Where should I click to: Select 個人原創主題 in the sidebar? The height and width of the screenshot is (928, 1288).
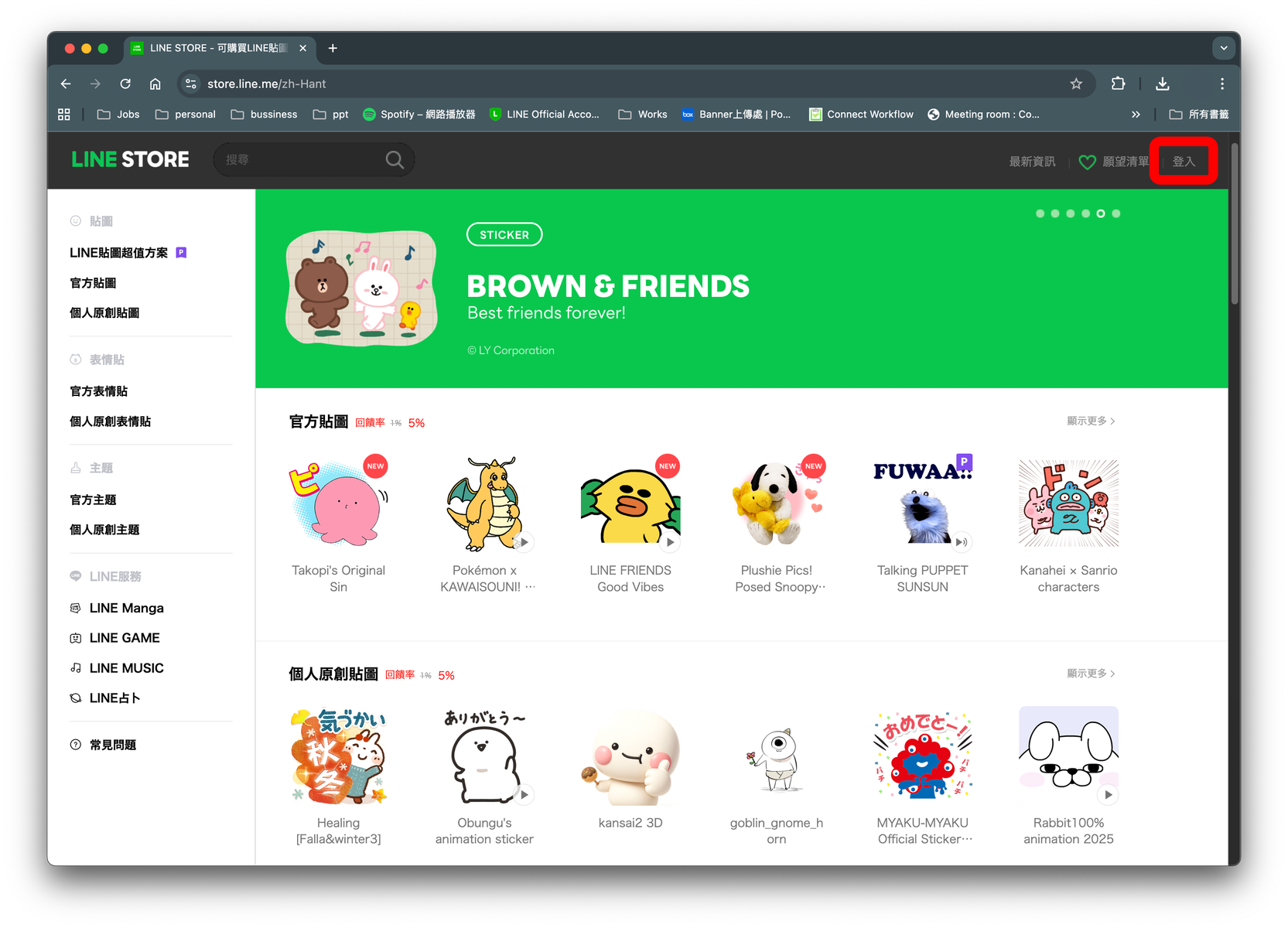tap(104, 530)
